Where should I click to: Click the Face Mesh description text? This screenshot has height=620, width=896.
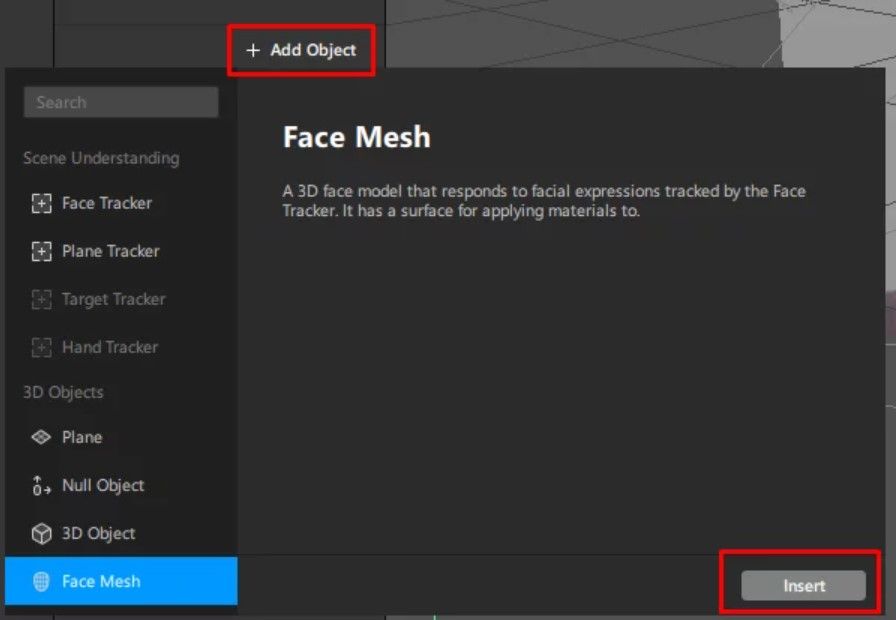(x=544, y=201)
